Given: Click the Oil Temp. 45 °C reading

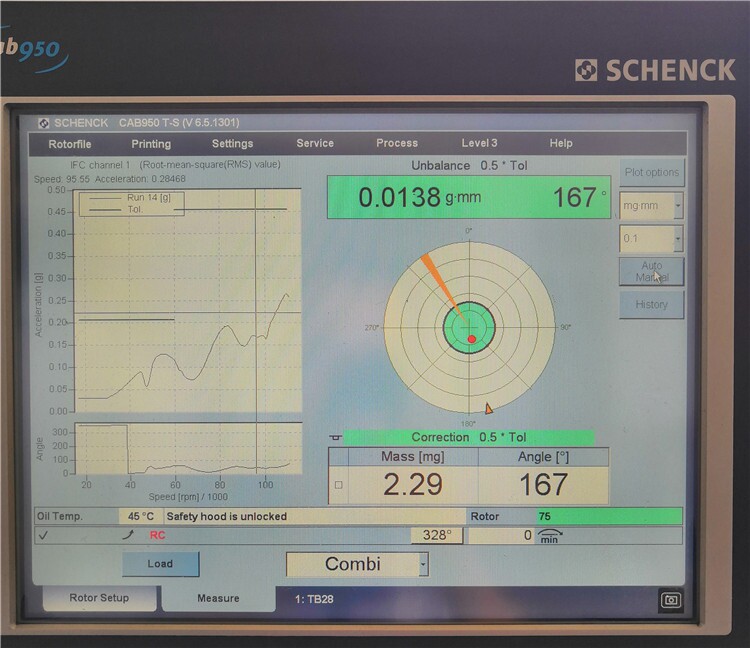Looking at the screenshot, I should (141, 516).
